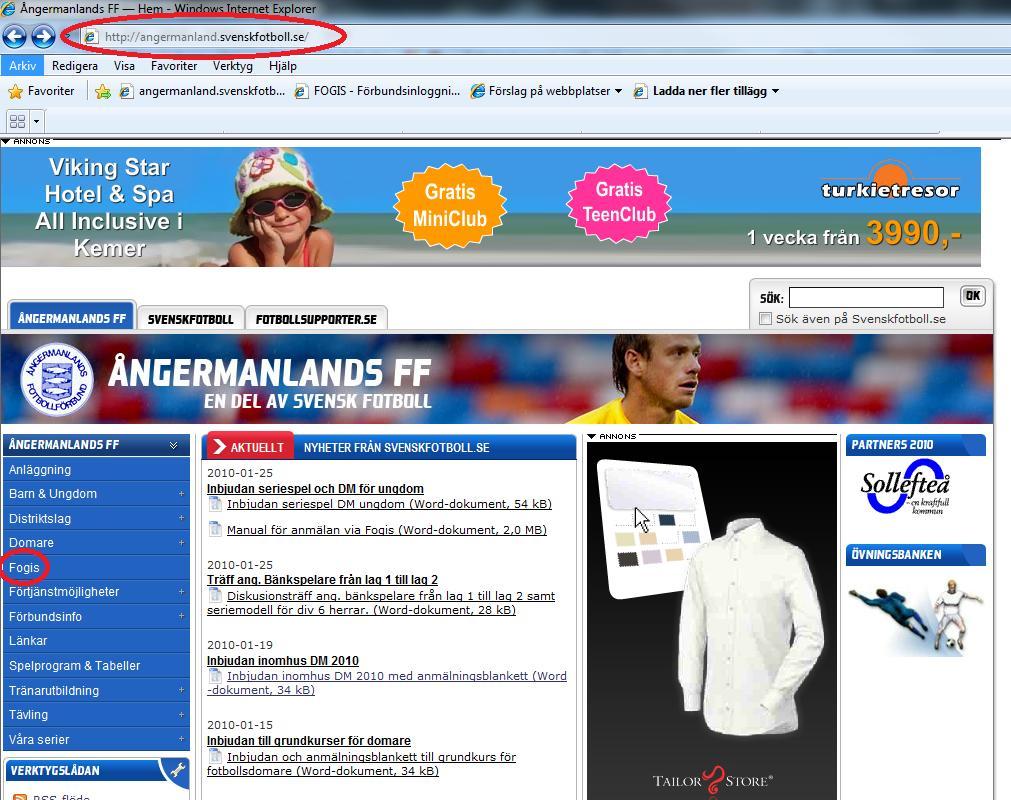Switch to the Svenskfotboll tab
The width and height of the screenshot is (1011, 800).
pos(191,318)
